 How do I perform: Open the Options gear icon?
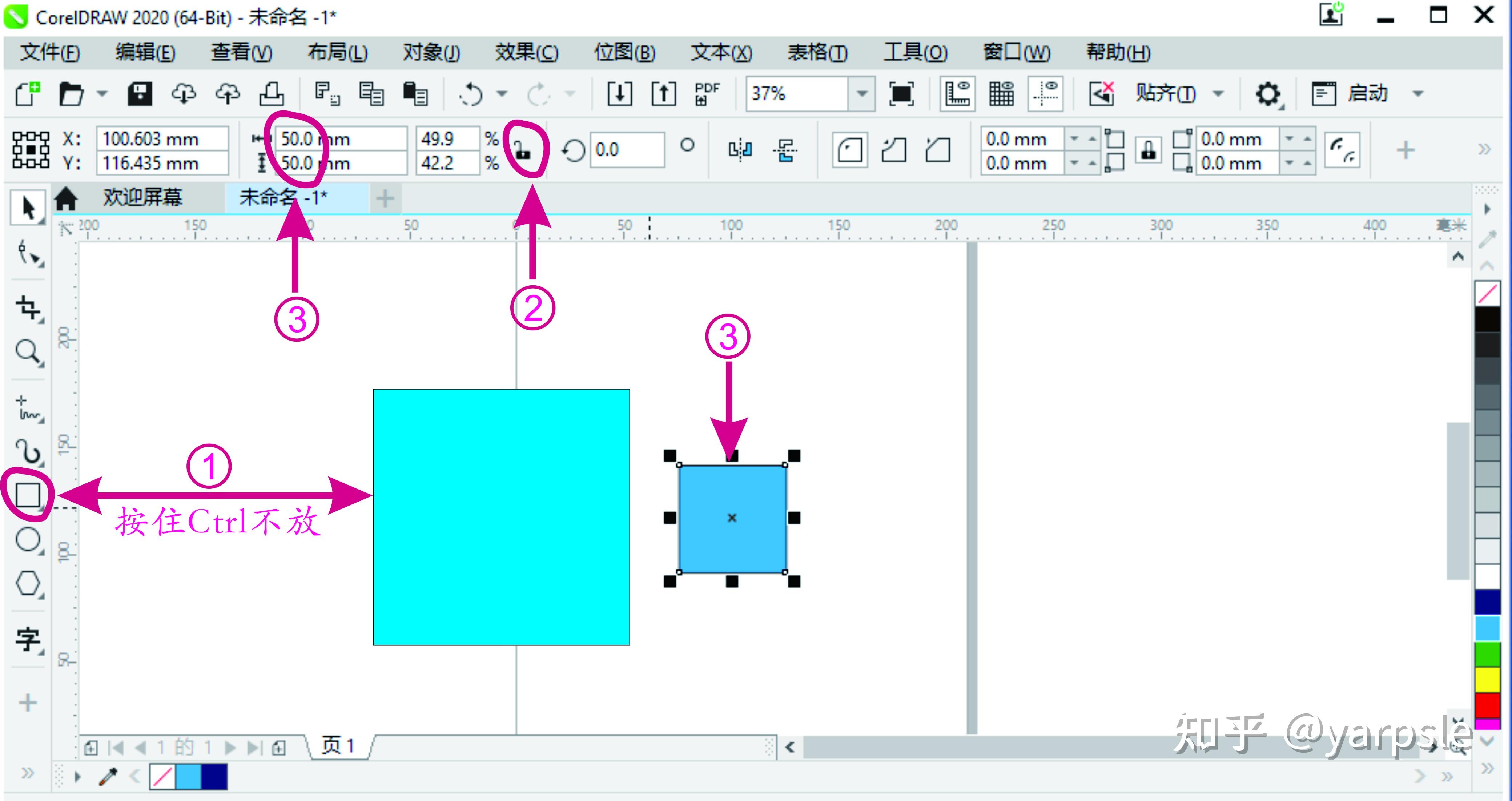pyautogui.click(x=1267, y=94)
